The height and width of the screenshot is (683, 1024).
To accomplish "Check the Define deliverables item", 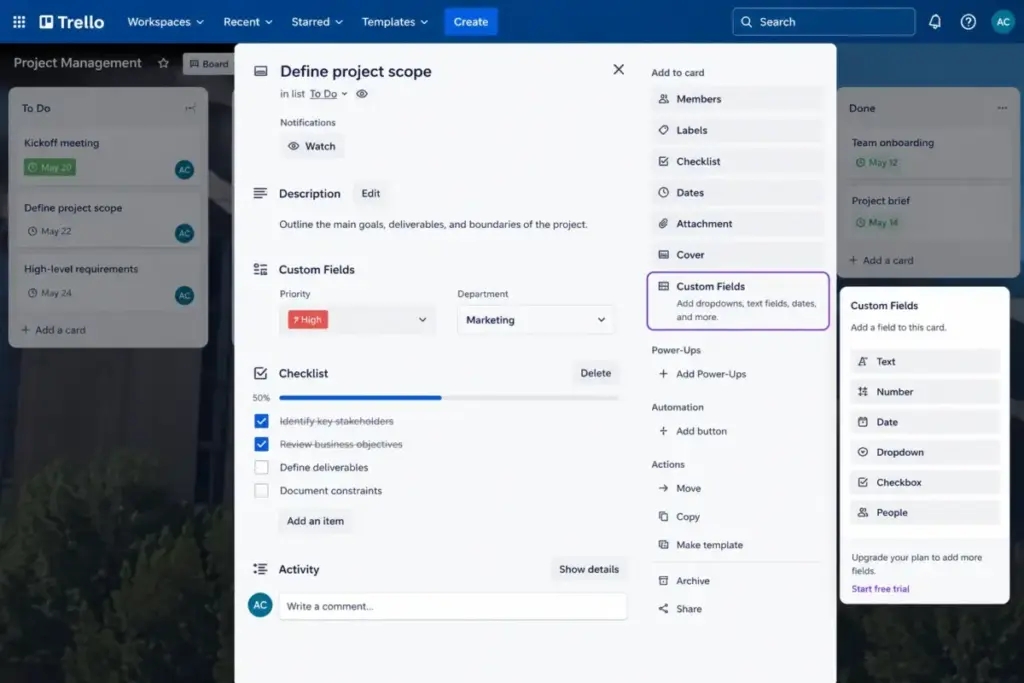I will [261, 468].
